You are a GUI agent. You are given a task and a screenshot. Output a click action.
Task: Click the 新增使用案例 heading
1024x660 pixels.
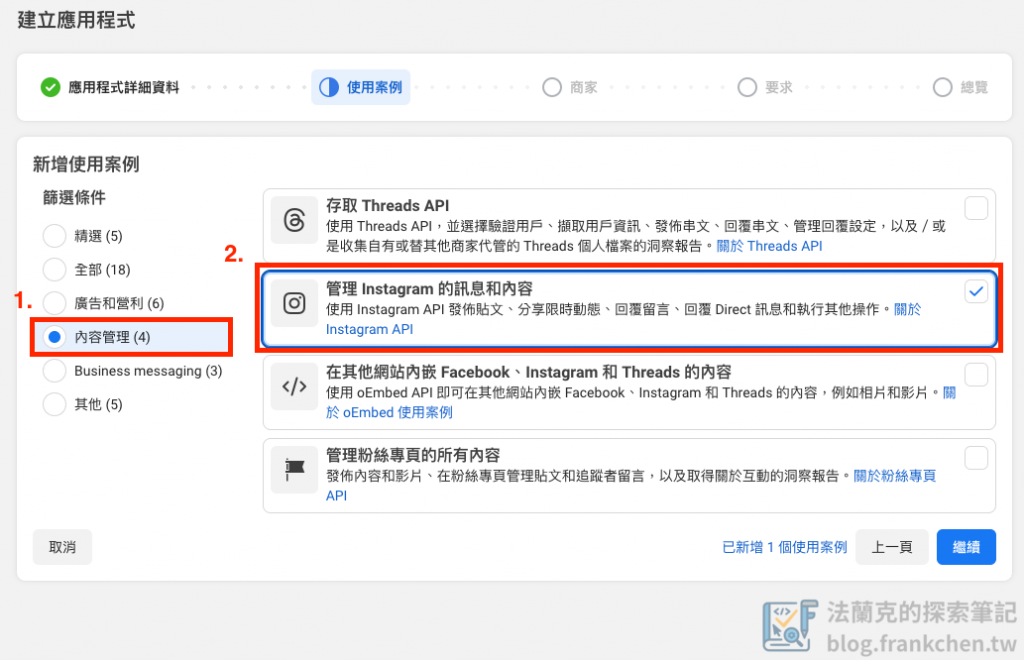coord(86,164)
